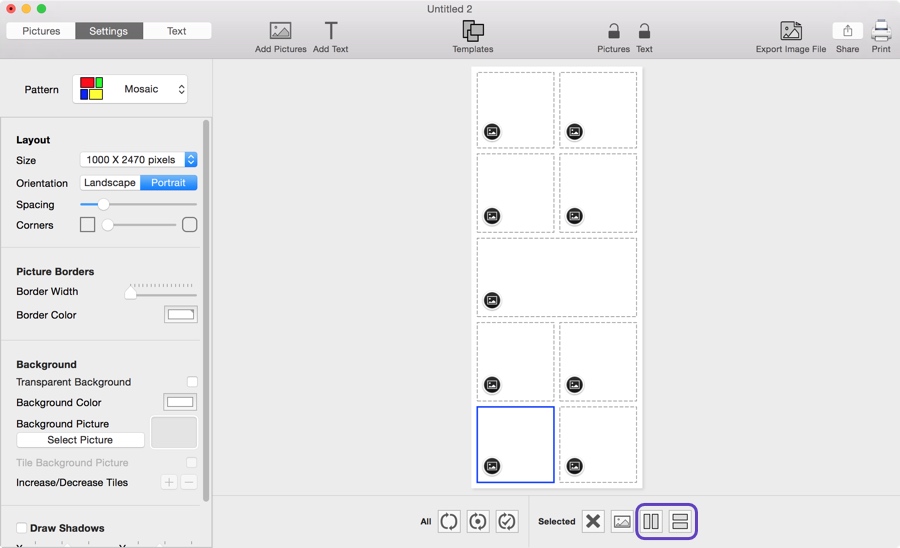Adjust the Spacing slider
Viewport: 900px width, 548px height.
[138, 204]
